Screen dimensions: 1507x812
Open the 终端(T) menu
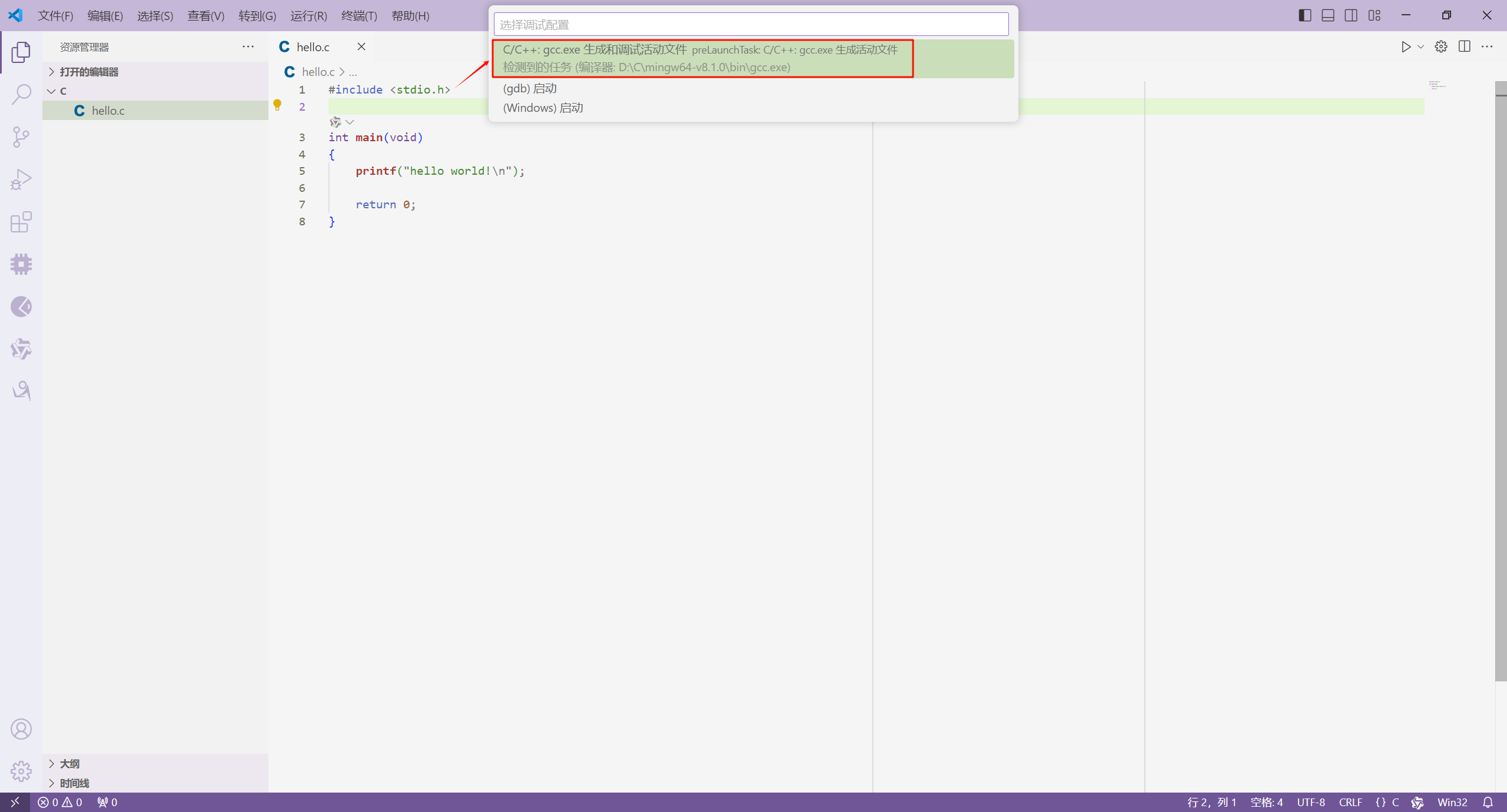coord(359,16)
